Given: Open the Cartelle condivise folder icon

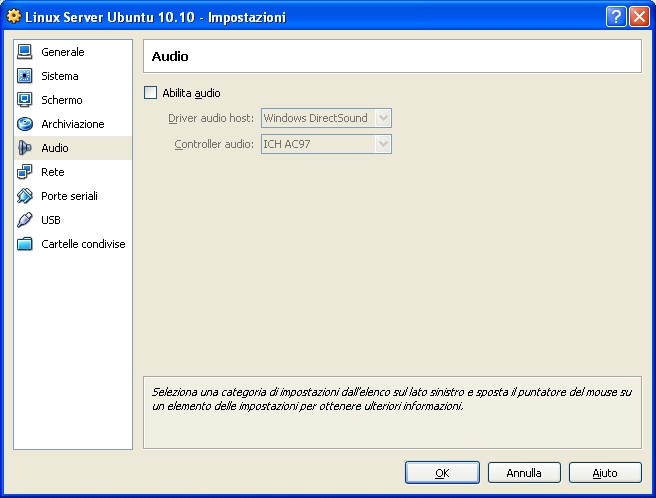Looking at the screenshot, I should 25,244.
